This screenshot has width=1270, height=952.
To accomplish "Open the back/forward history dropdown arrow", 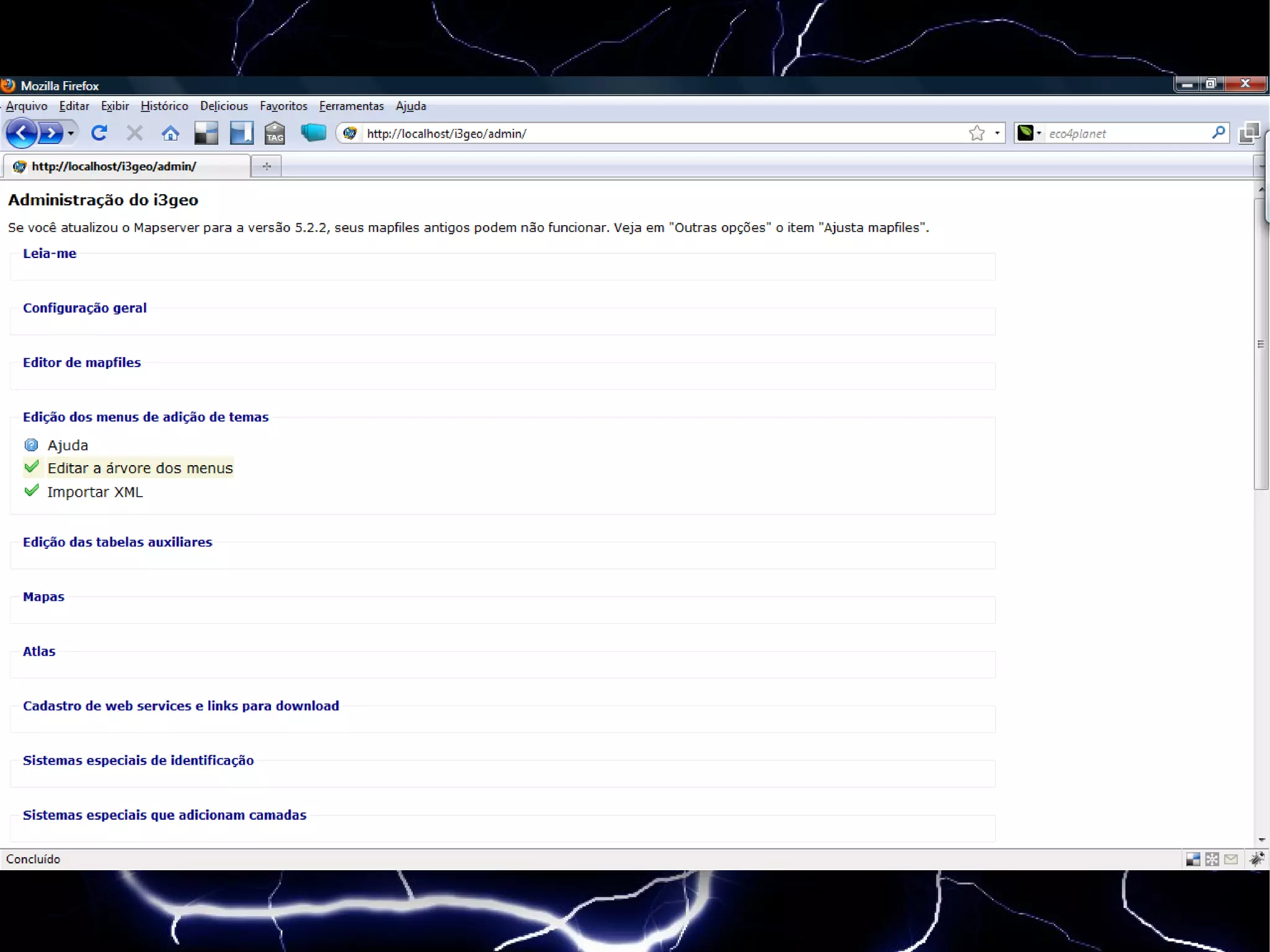I will [71, 133].
